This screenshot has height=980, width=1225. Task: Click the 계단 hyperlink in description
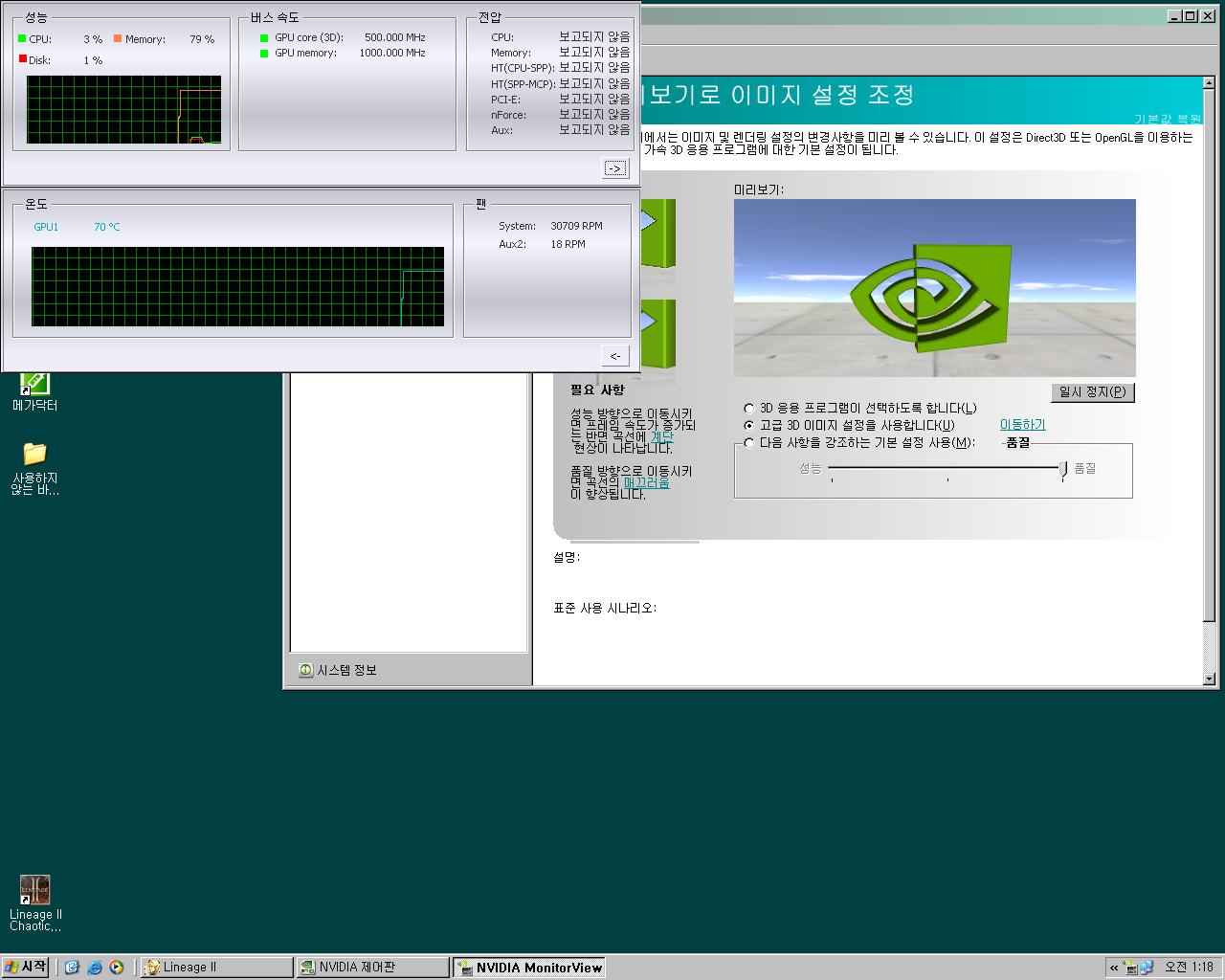(662, 436)
